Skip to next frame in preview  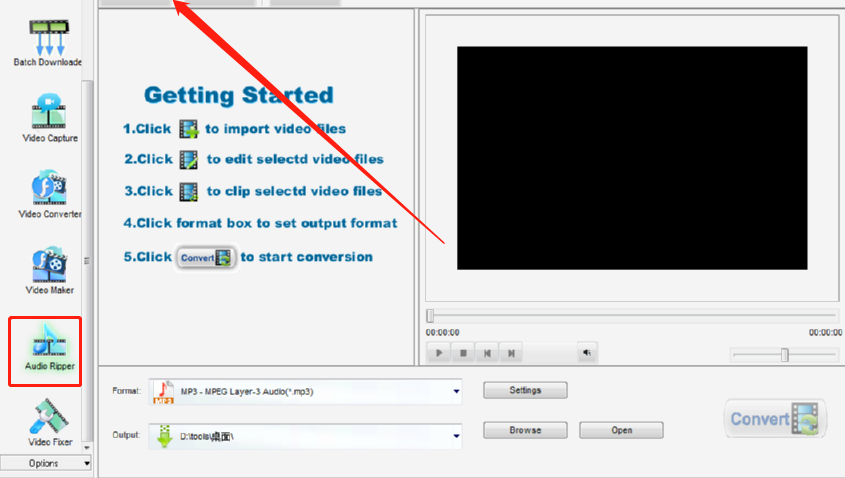511,353
